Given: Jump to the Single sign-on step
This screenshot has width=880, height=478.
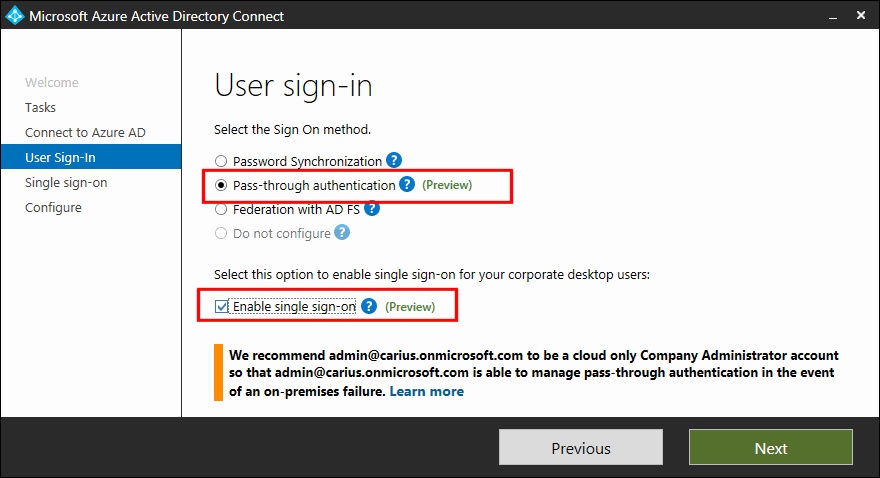Looking at the screenshot, I should (x=66, y=183).
